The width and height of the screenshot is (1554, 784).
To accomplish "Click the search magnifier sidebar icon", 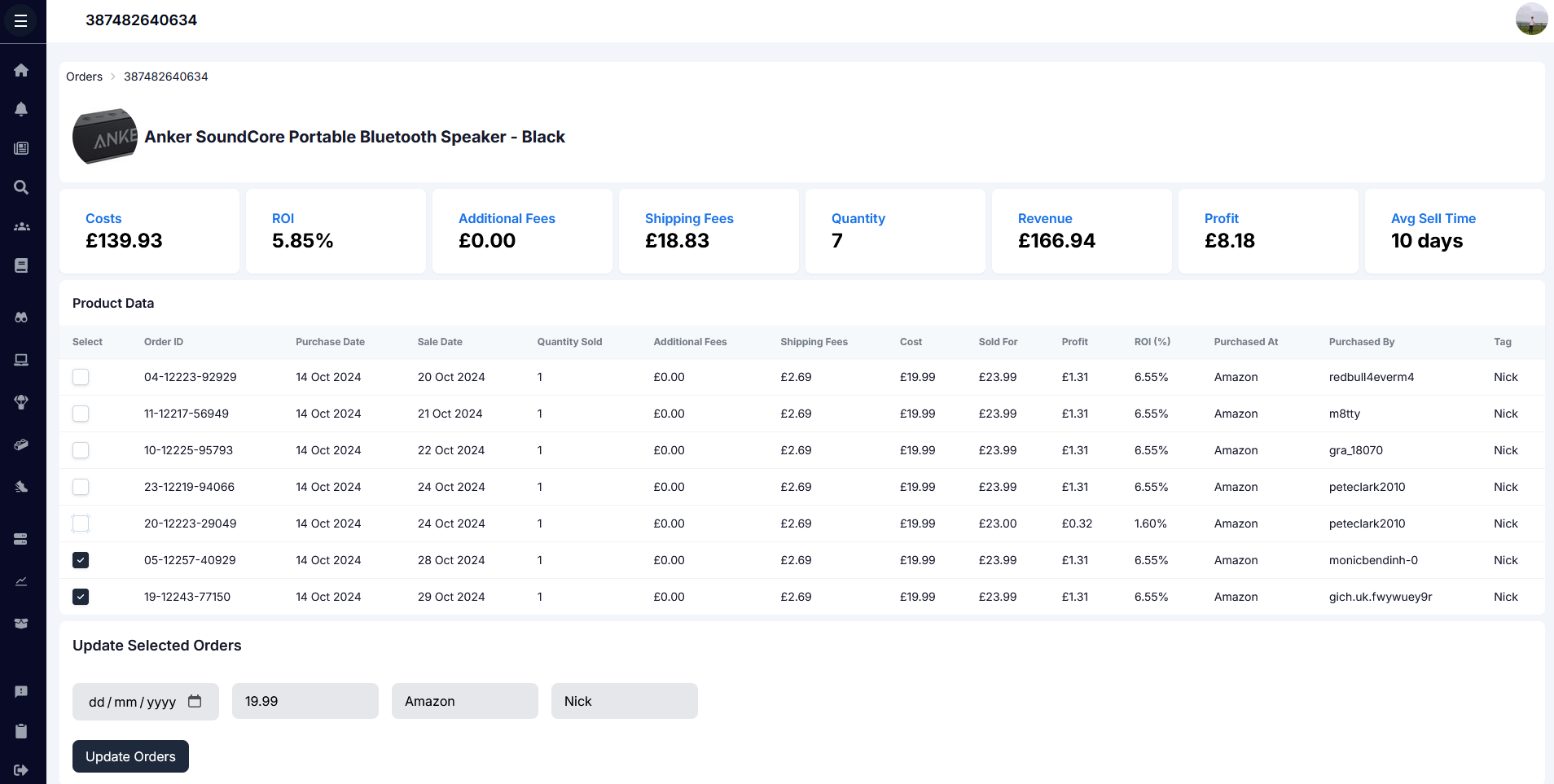I will tap(21, 187).
